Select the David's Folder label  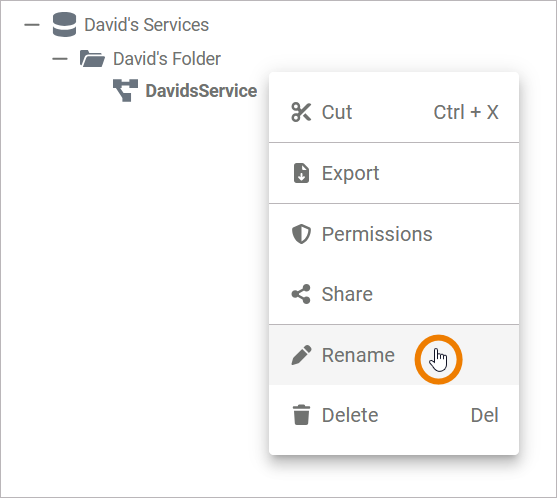[x=167, y=59]
